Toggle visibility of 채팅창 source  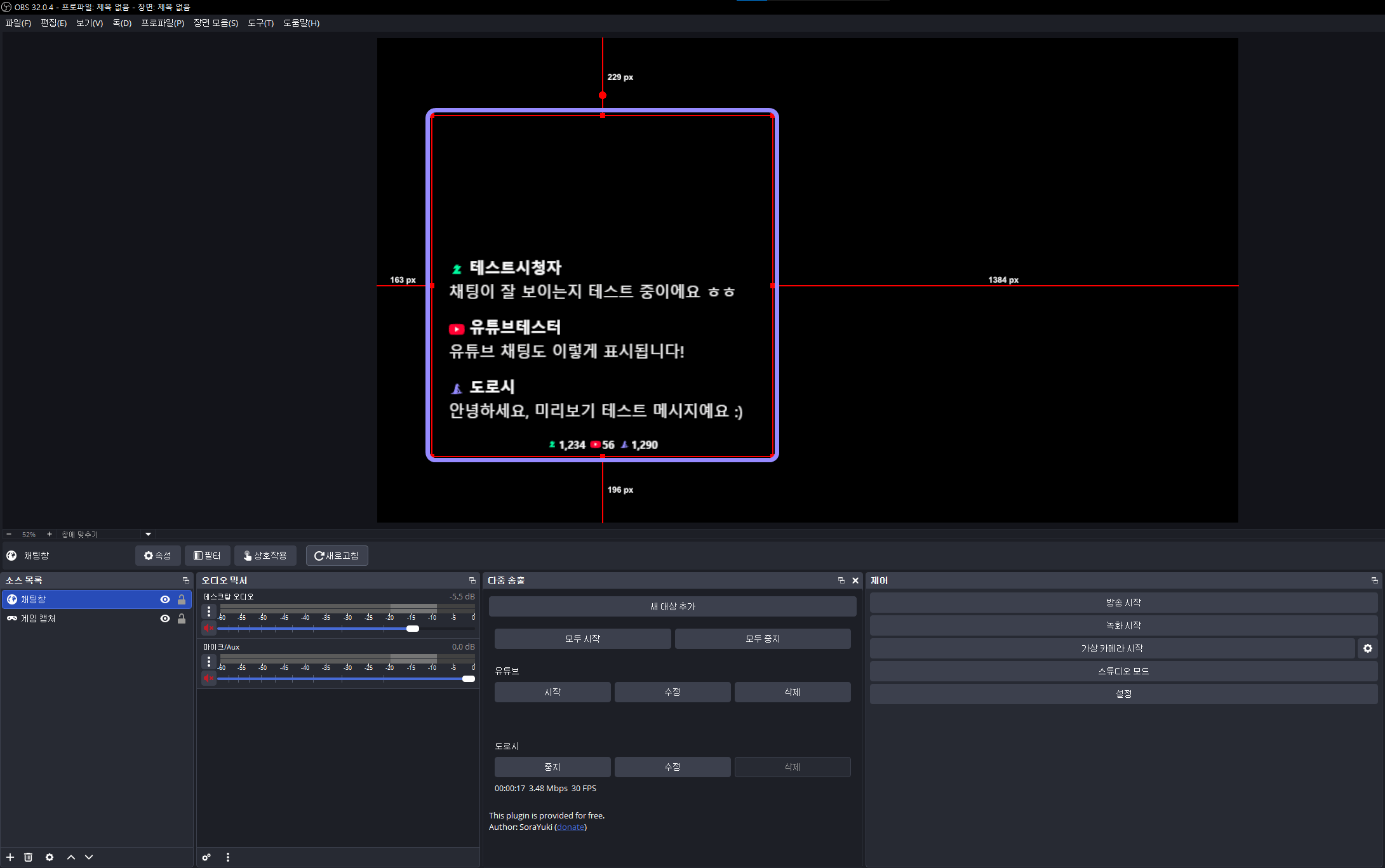pos(165,599)
